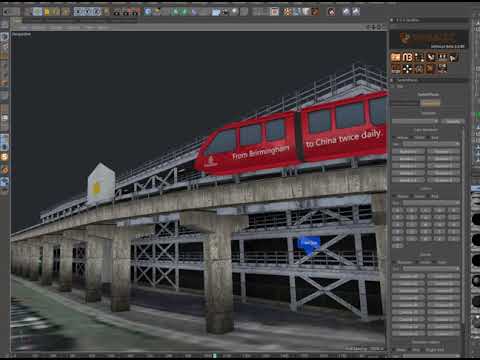The height and width of the screenshot is (360, 480).
Task: Click the nB icon in the plugin panel
Action: (407, 57)
